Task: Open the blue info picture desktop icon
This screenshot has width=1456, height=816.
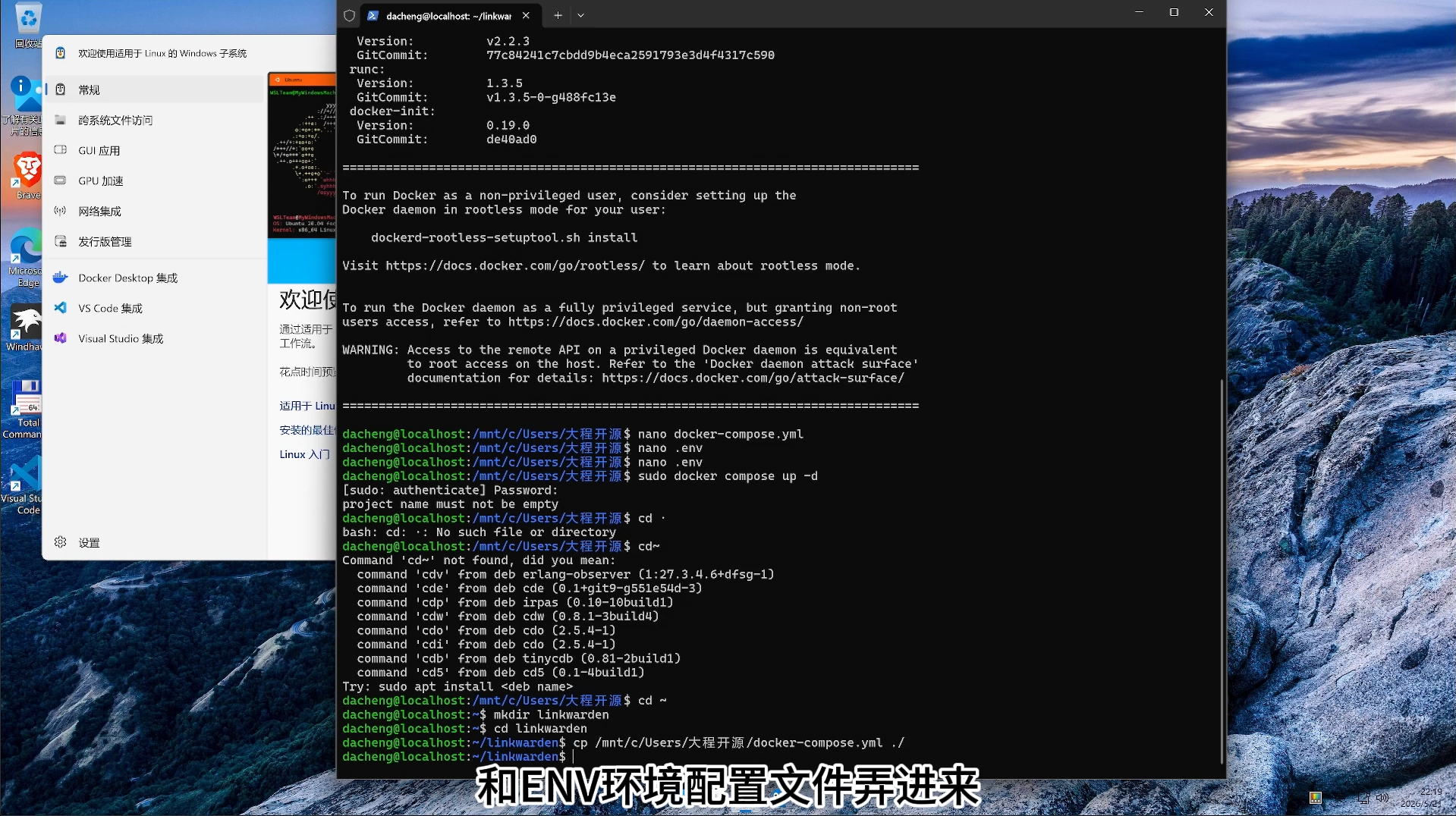Action: click(24, 106)
